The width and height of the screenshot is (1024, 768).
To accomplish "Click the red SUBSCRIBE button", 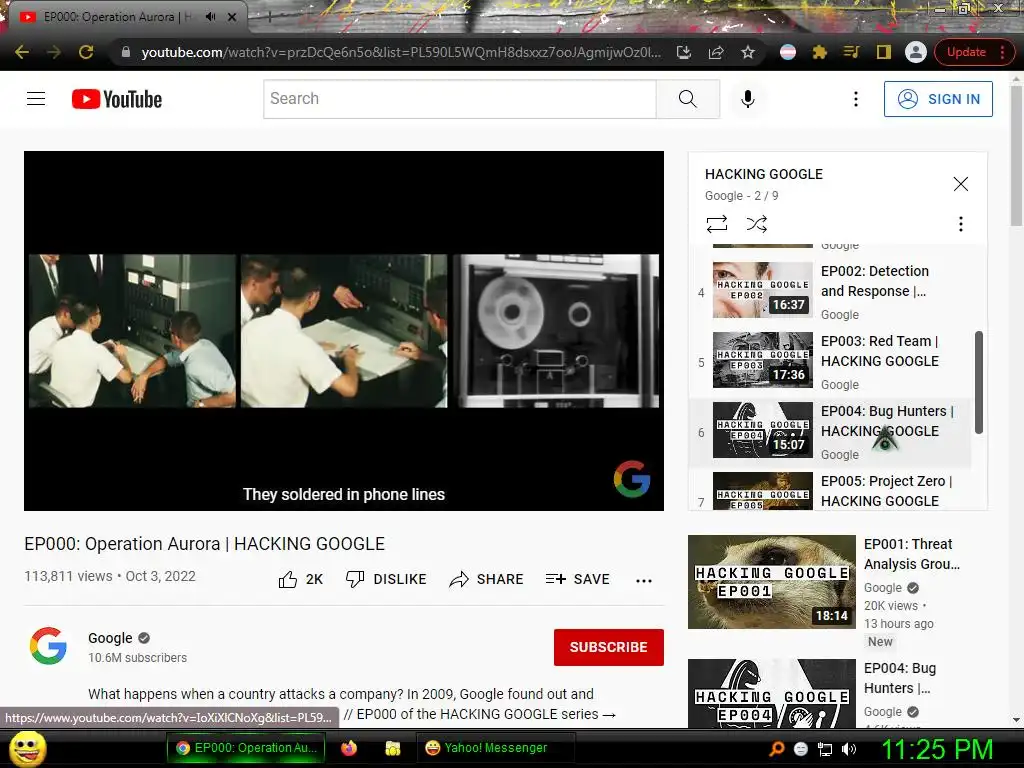I will coord(609,647).
